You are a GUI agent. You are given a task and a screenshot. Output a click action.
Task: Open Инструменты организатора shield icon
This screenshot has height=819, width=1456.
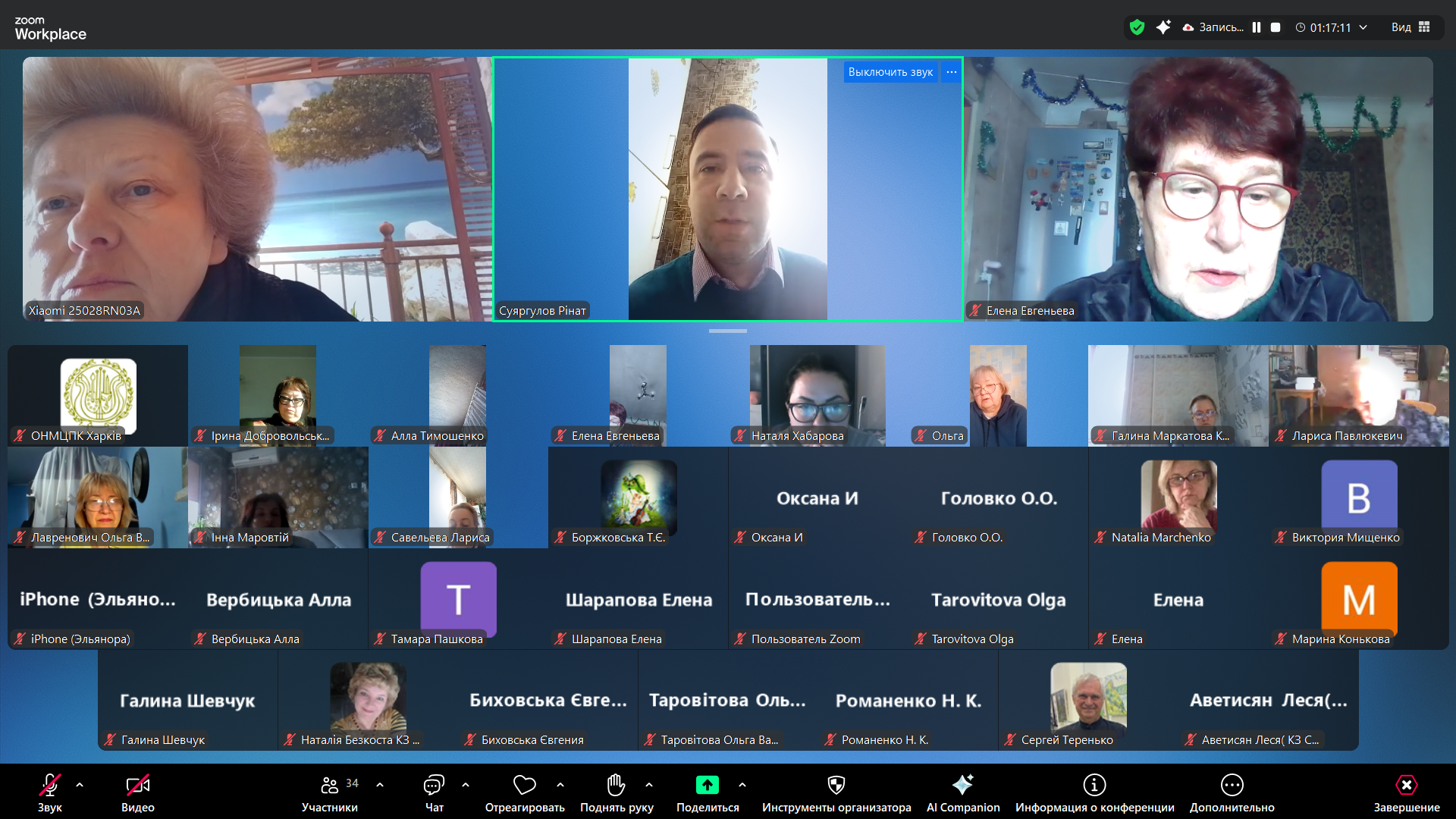(x=836, y=785)
